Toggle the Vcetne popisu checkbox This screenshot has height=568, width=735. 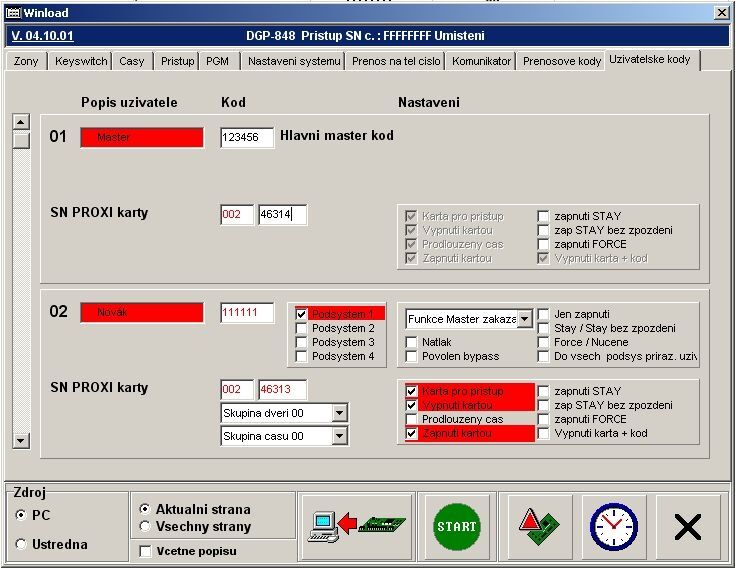tap(146, 551)
